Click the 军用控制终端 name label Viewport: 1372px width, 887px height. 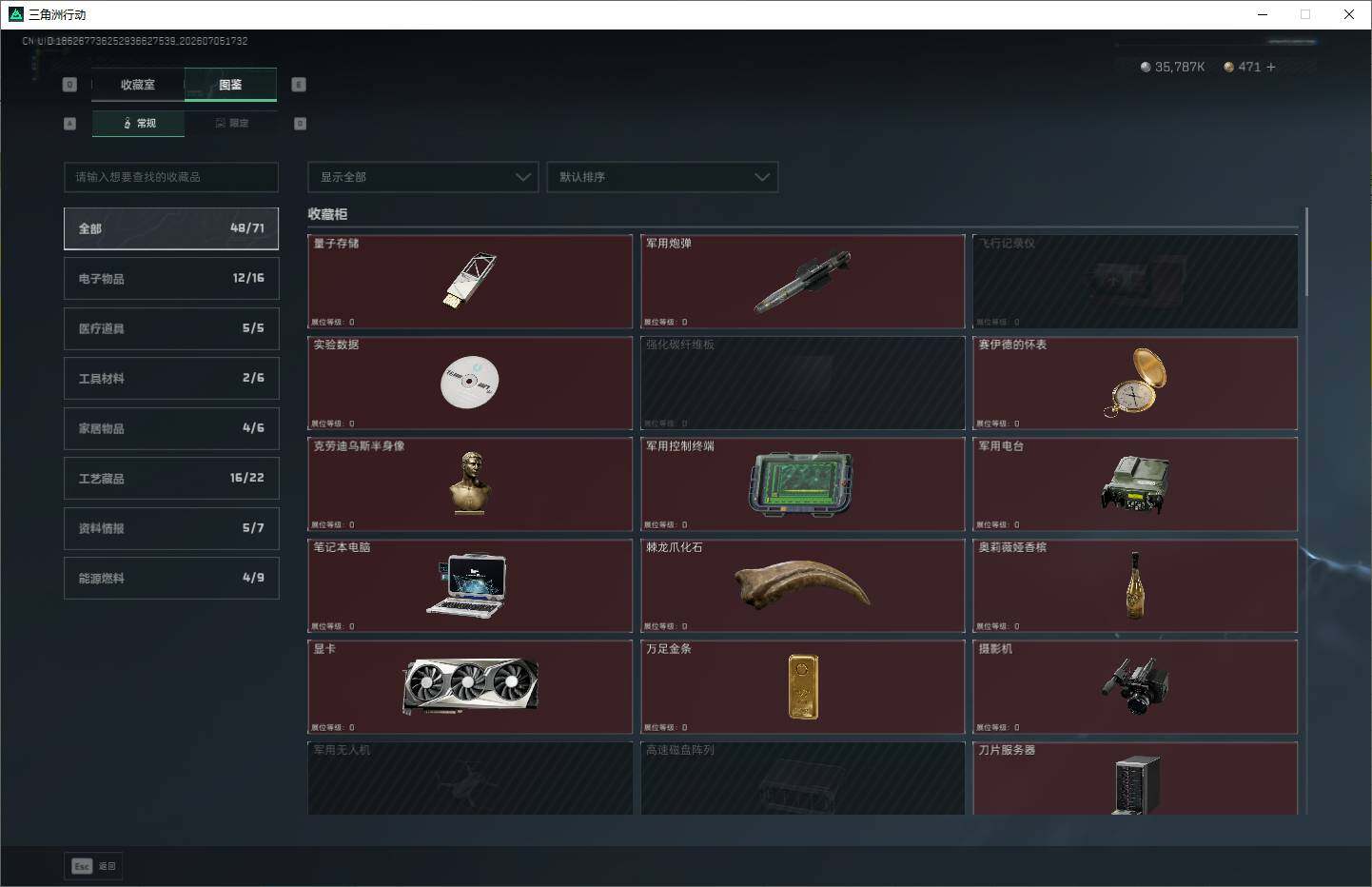[x=680, y=446]
